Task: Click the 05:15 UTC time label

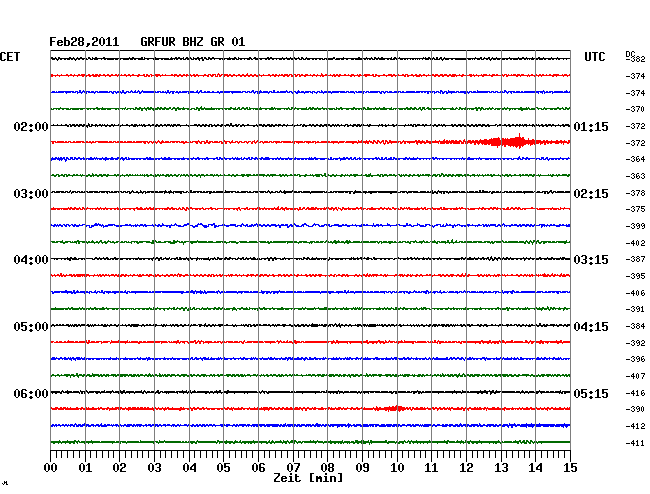Action: pos(591,393)
